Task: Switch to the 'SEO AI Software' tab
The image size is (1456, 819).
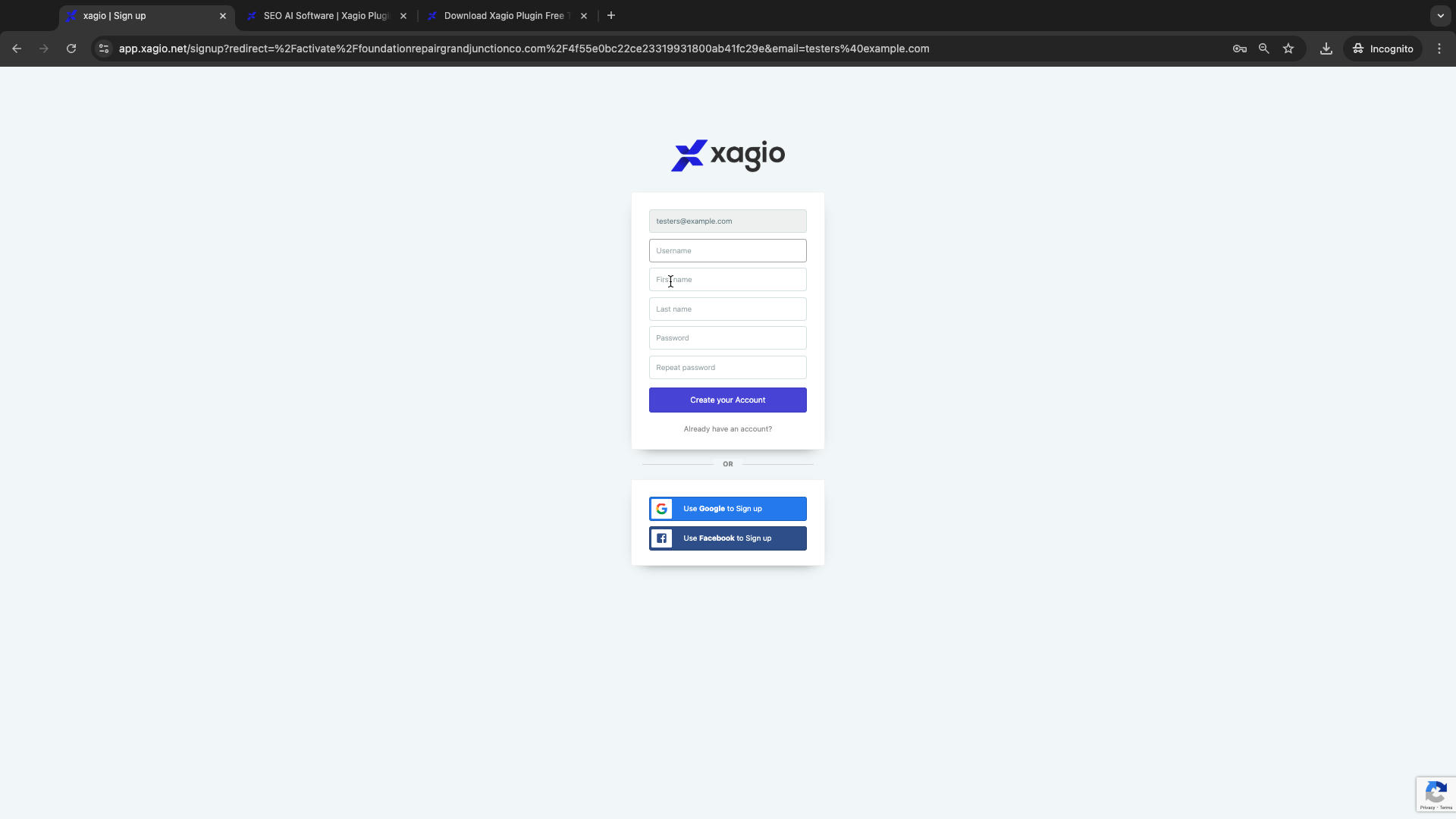Action: 327,16
